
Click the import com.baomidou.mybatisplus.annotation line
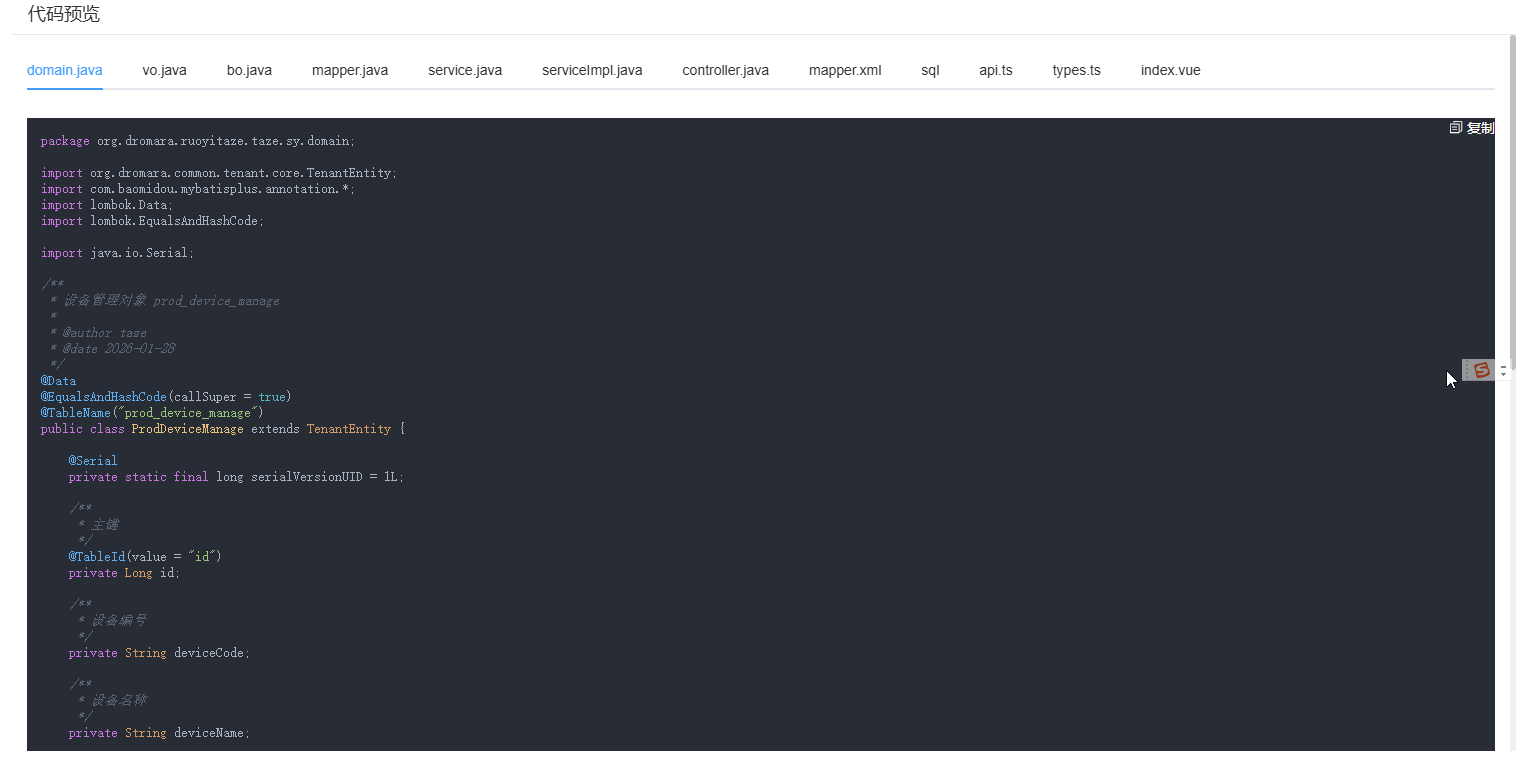click(198, 189)
